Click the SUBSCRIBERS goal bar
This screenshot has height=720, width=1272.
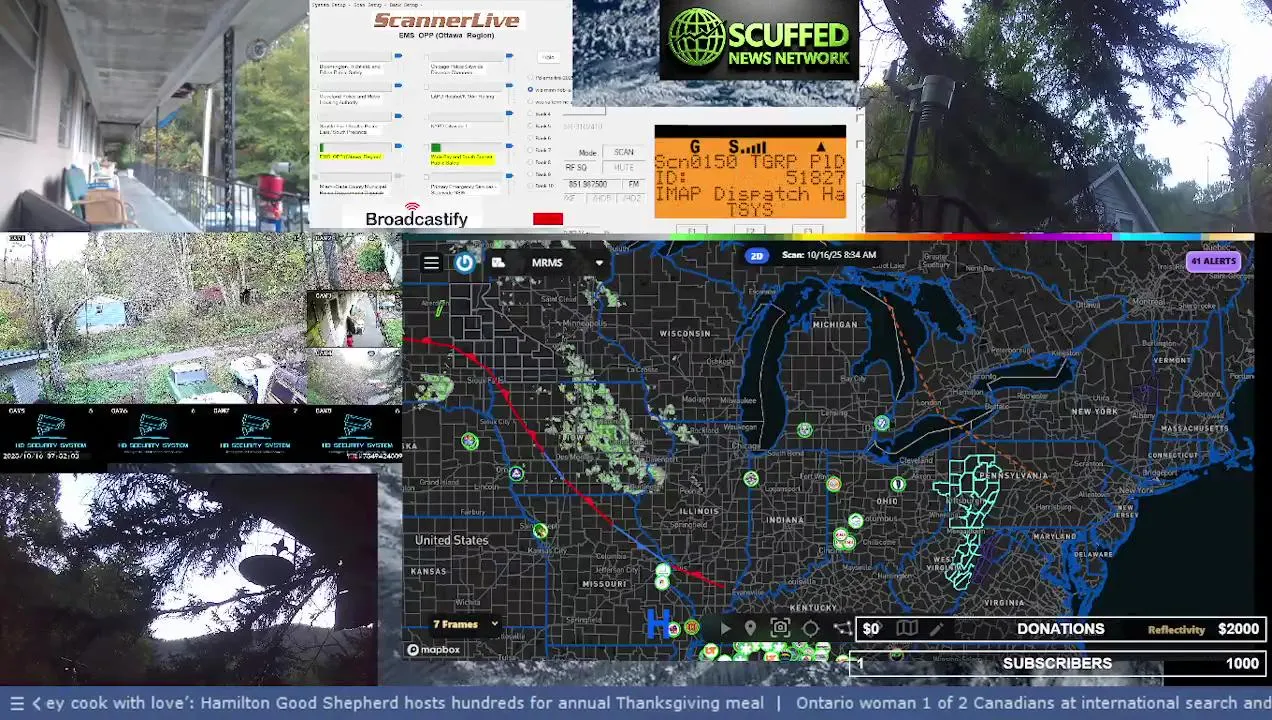tap(1057, 663)
